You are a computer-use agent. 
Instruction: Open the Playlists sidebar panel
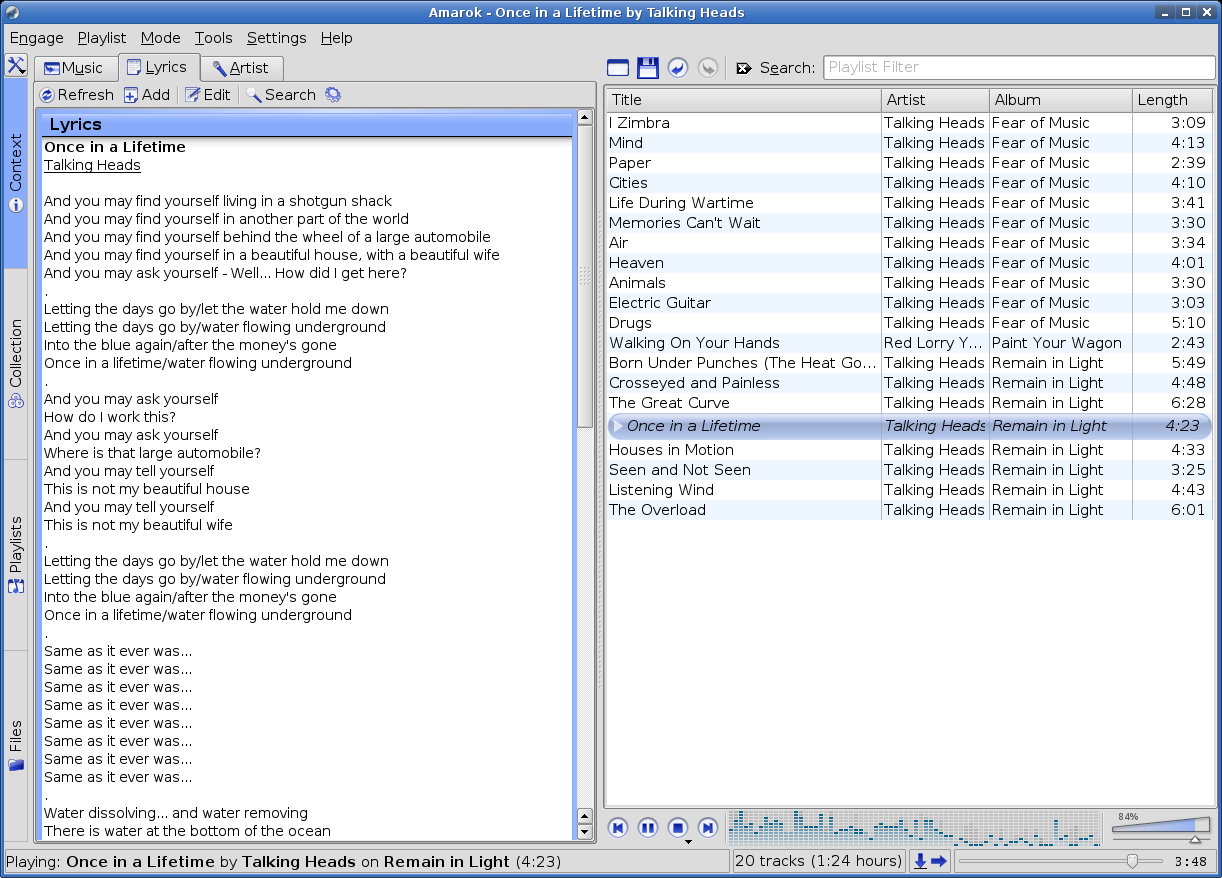16,555
